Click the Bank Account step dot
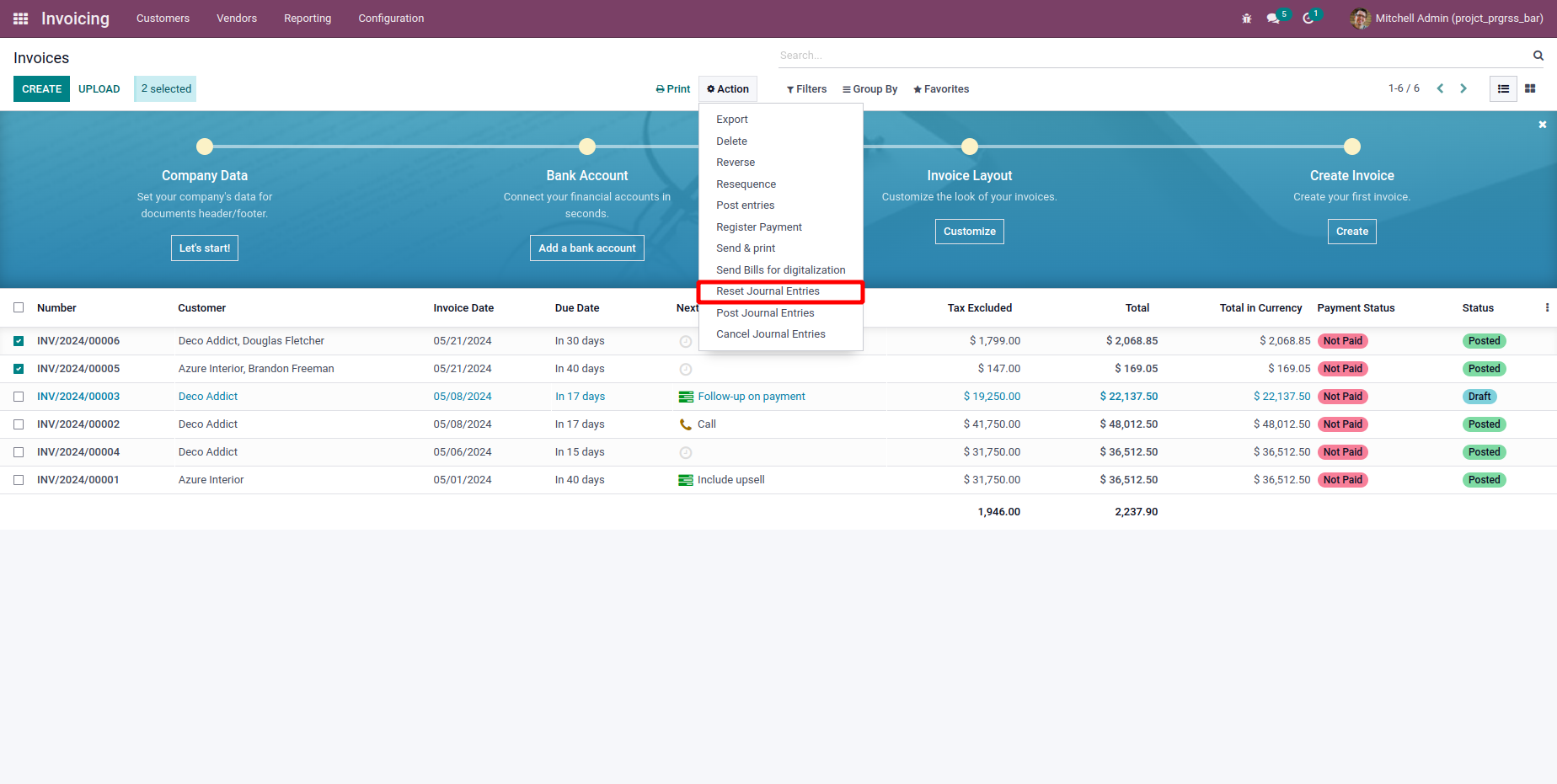The height and width of the screenshot is (784, 1557). point(587,147)
